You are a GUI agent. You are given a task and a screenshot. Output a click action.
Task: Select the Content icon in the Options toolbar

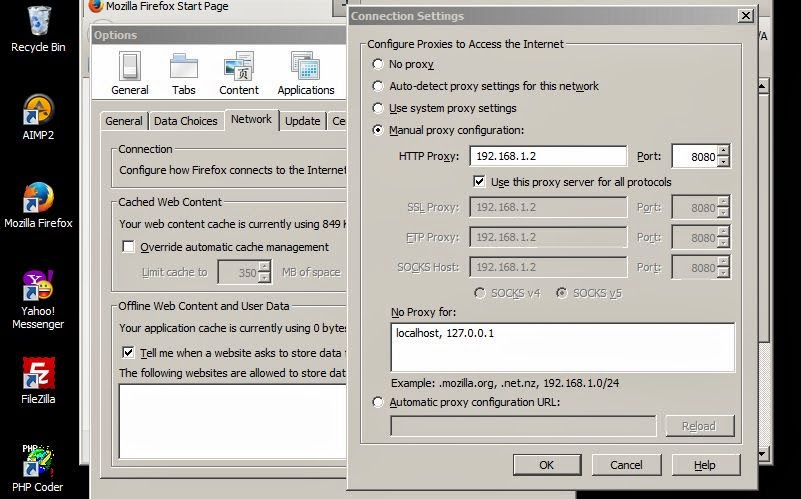pos(239,73)
